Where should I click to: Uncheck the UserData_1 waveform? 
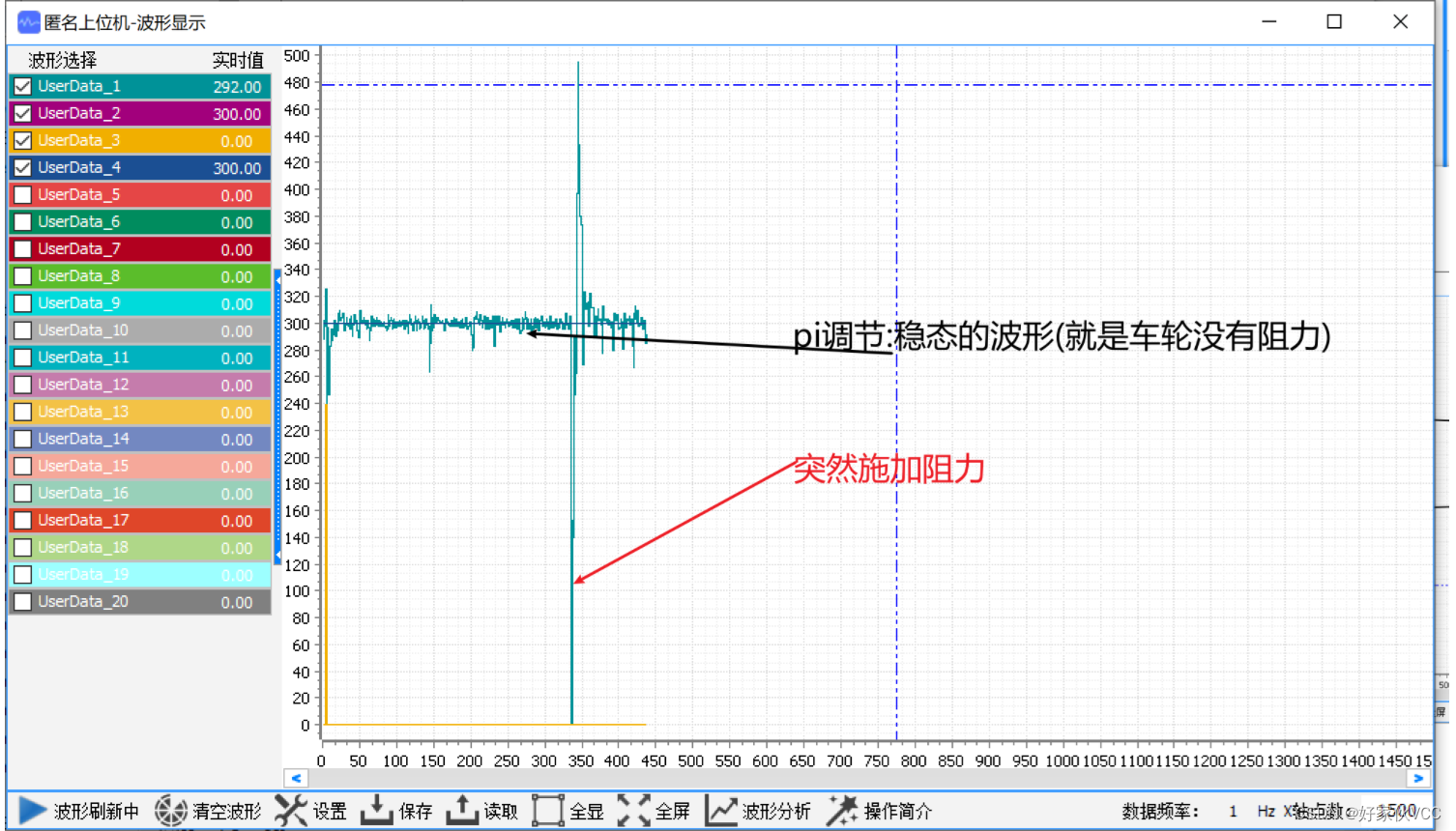[23, 86]
